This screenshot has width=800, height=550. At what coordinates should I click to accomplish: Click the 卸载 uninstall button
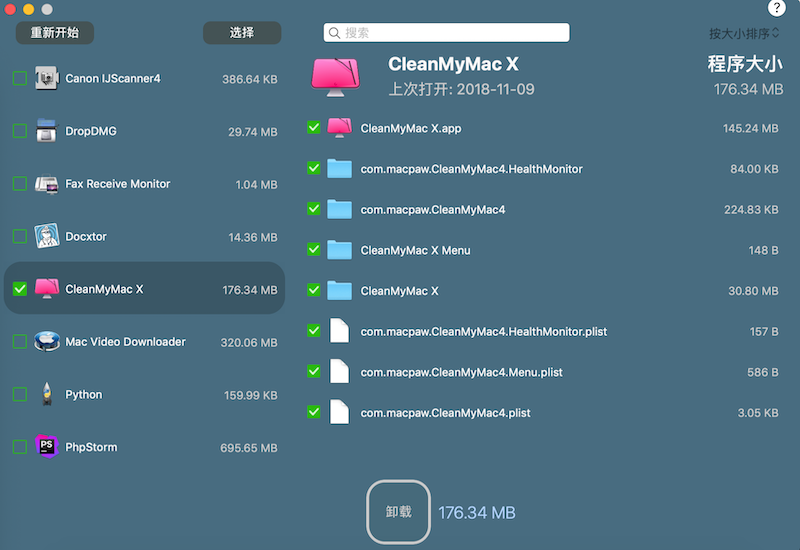398,512
